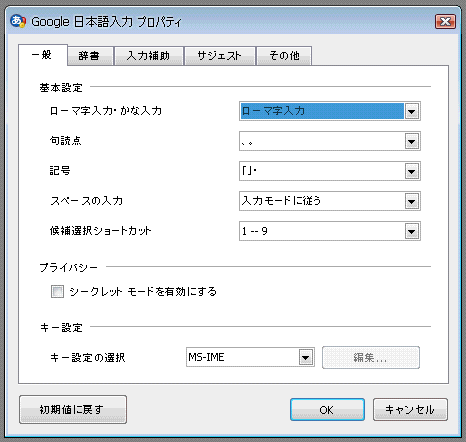466x442 pixels.
Task: Confirm with the OK button
Action: (327, 409)
